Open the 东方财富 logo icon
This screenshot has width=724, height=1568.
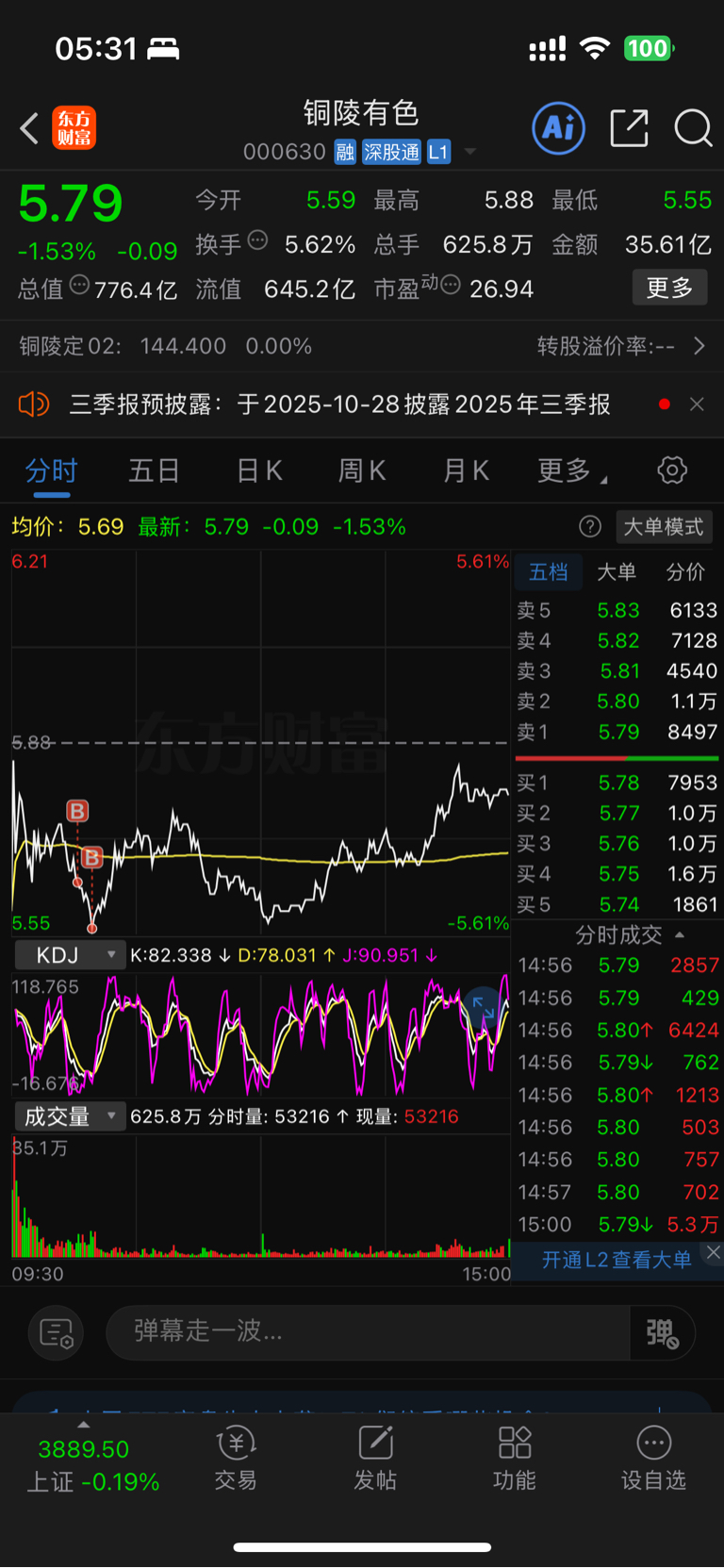coord(74,128)
